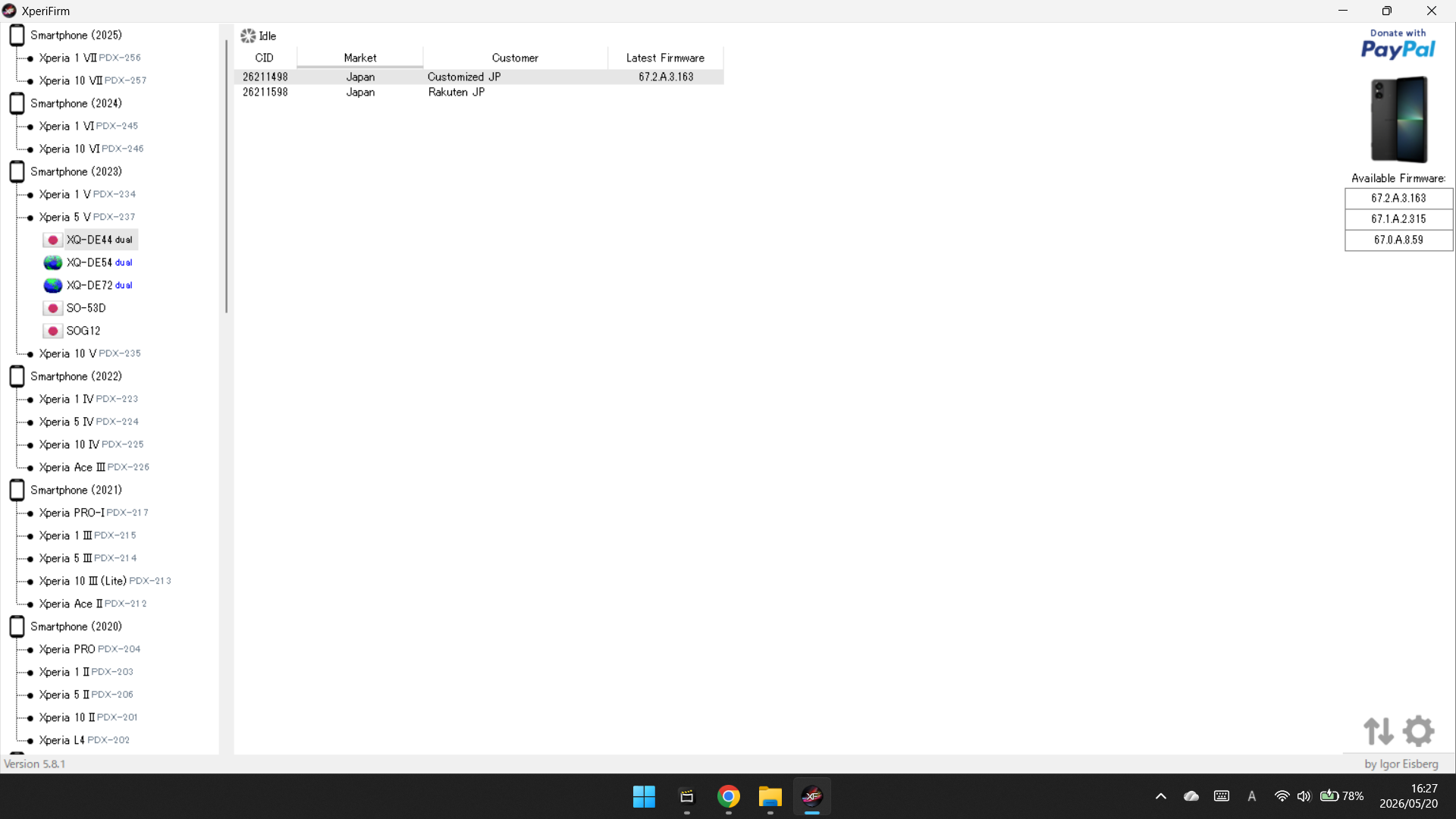The width and height of the screenshot is (1456, 819).
Task: Click the globe icon beside XQ-DE72
Action: pyautogui.click(x=52, y=285)
